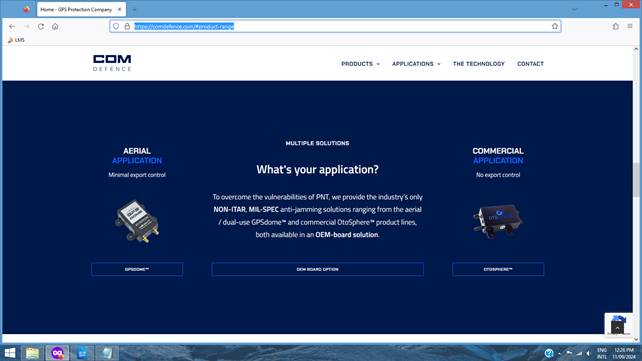Expand the Products menu
Screen dimensions: 642x361
click(360, 64)
